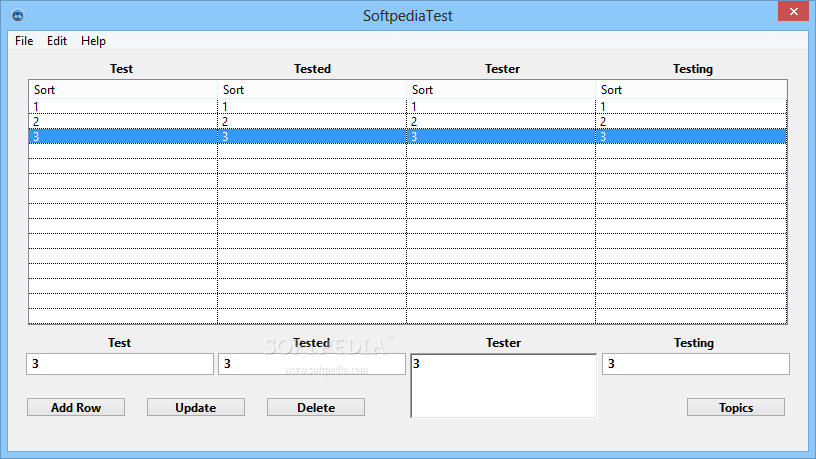Focus the Testing input field
The image size is (816, 459).
(696, 364)
